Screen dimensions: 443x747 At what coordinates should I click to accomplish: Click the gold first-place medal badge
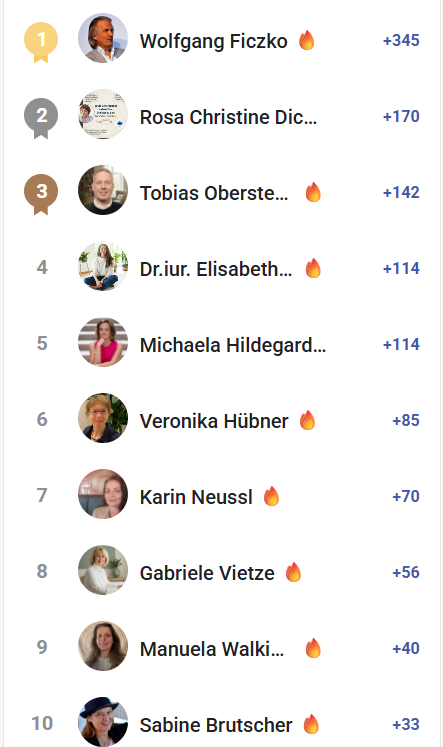[x=41, y=42]
